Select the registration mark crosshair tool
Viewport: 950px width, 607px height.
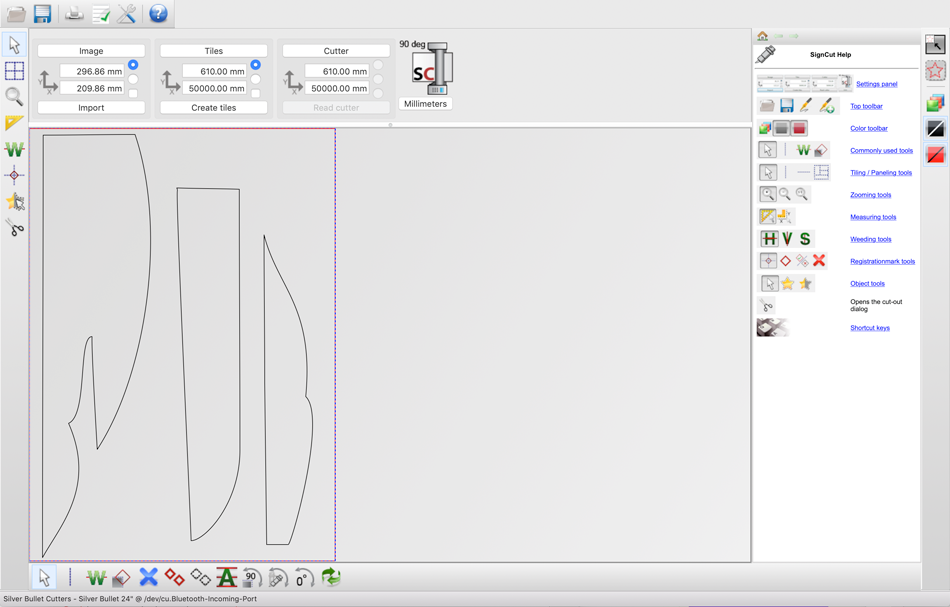15,175
